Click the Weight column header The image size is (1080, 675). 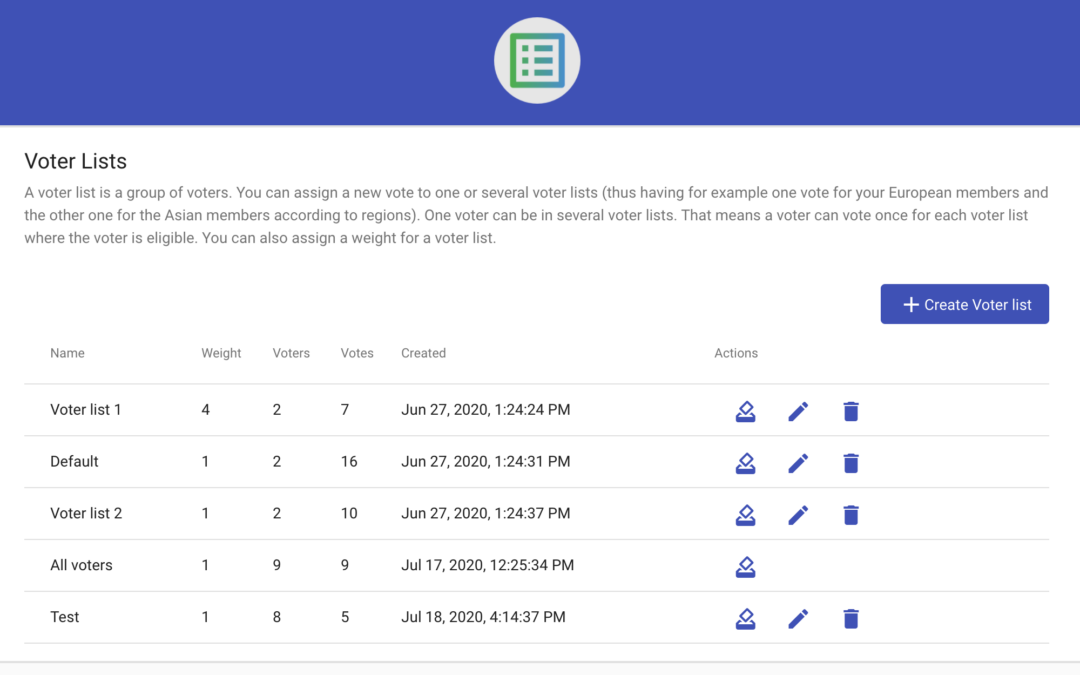[221, 353]
